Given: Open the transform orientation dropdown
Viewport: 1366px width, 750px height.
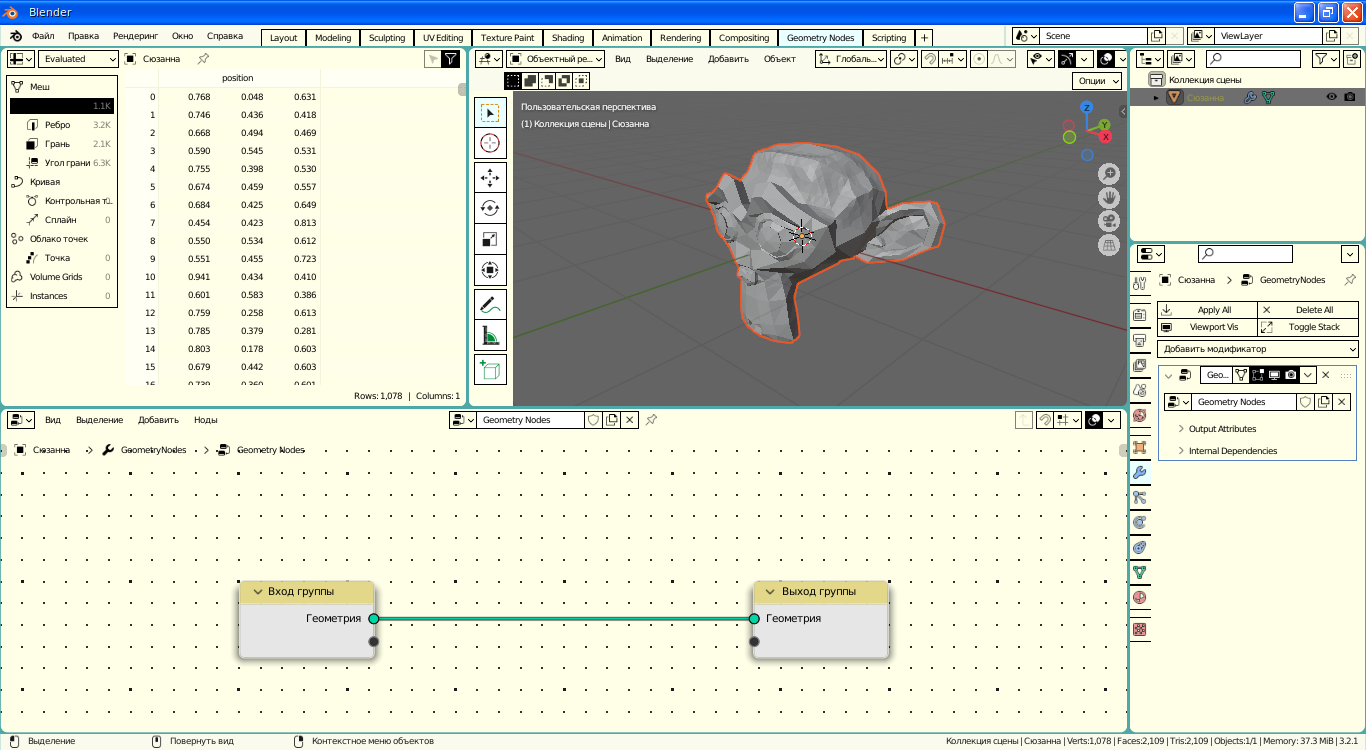Looking at the screenshot, I should [851, 59].
